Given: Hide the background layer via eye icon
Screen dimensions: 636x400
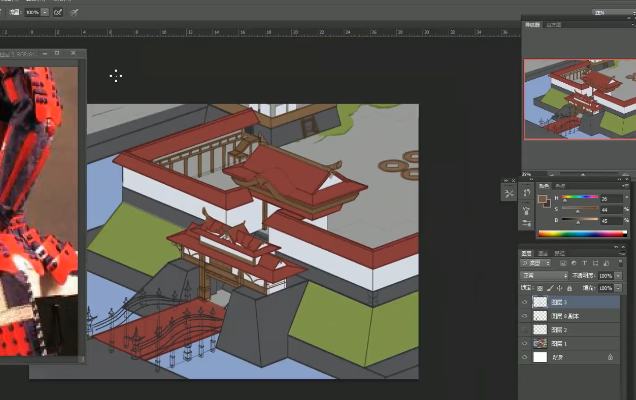Looking at the screenshot, I should coord(526,356).
